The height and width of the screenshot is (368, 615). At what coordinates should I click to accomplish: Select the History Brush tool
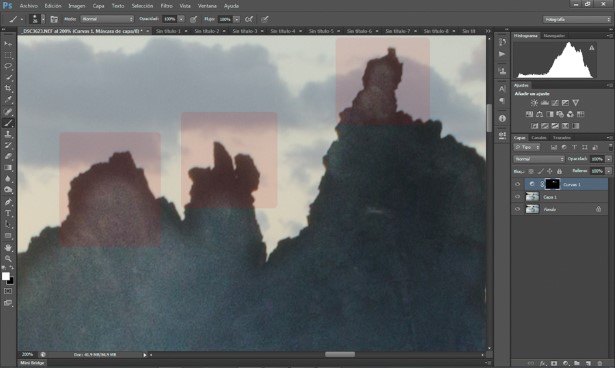tap(8, 145)
